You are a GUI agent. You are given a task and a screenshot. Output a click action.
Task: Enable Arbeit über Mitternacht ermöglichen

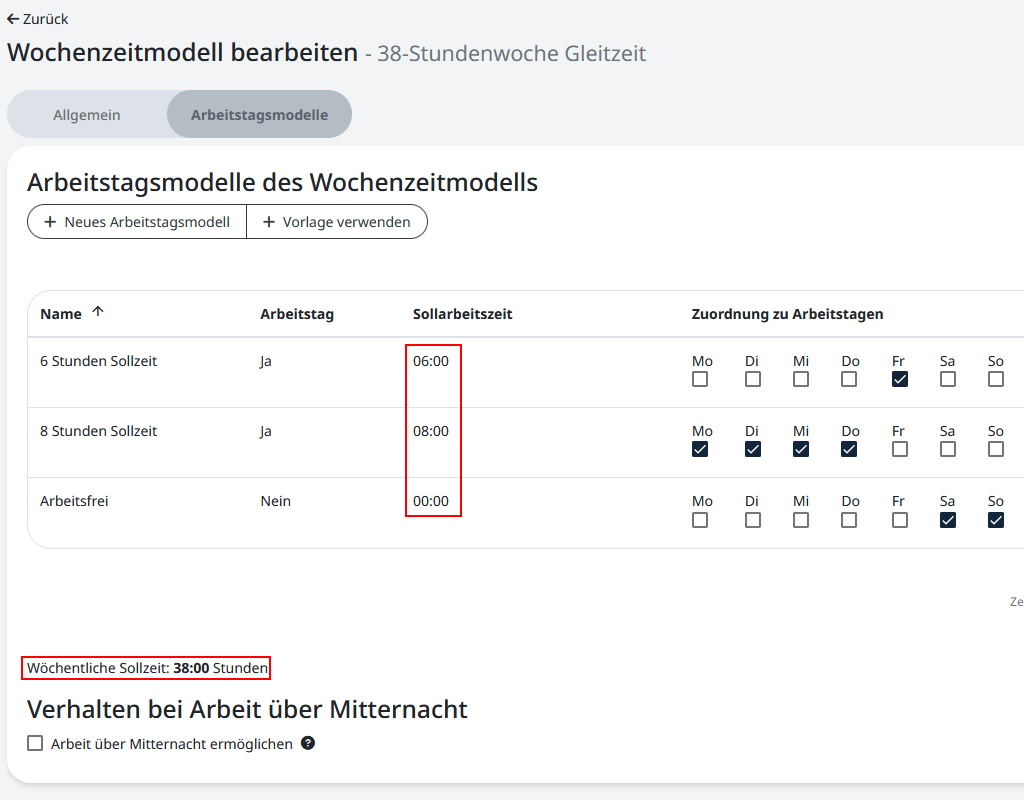point(35,743)
